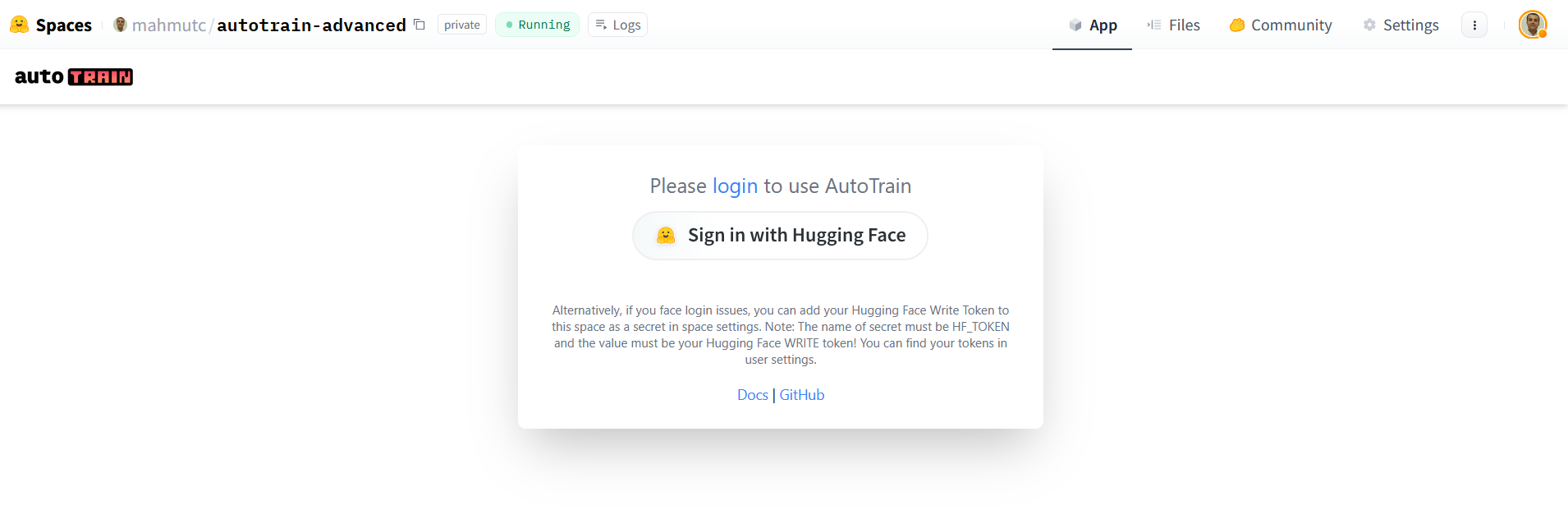The height and width of the screenshot is (519, 1568).
Task: Open the three-dot more options menu
Action: pos(1474,25)
